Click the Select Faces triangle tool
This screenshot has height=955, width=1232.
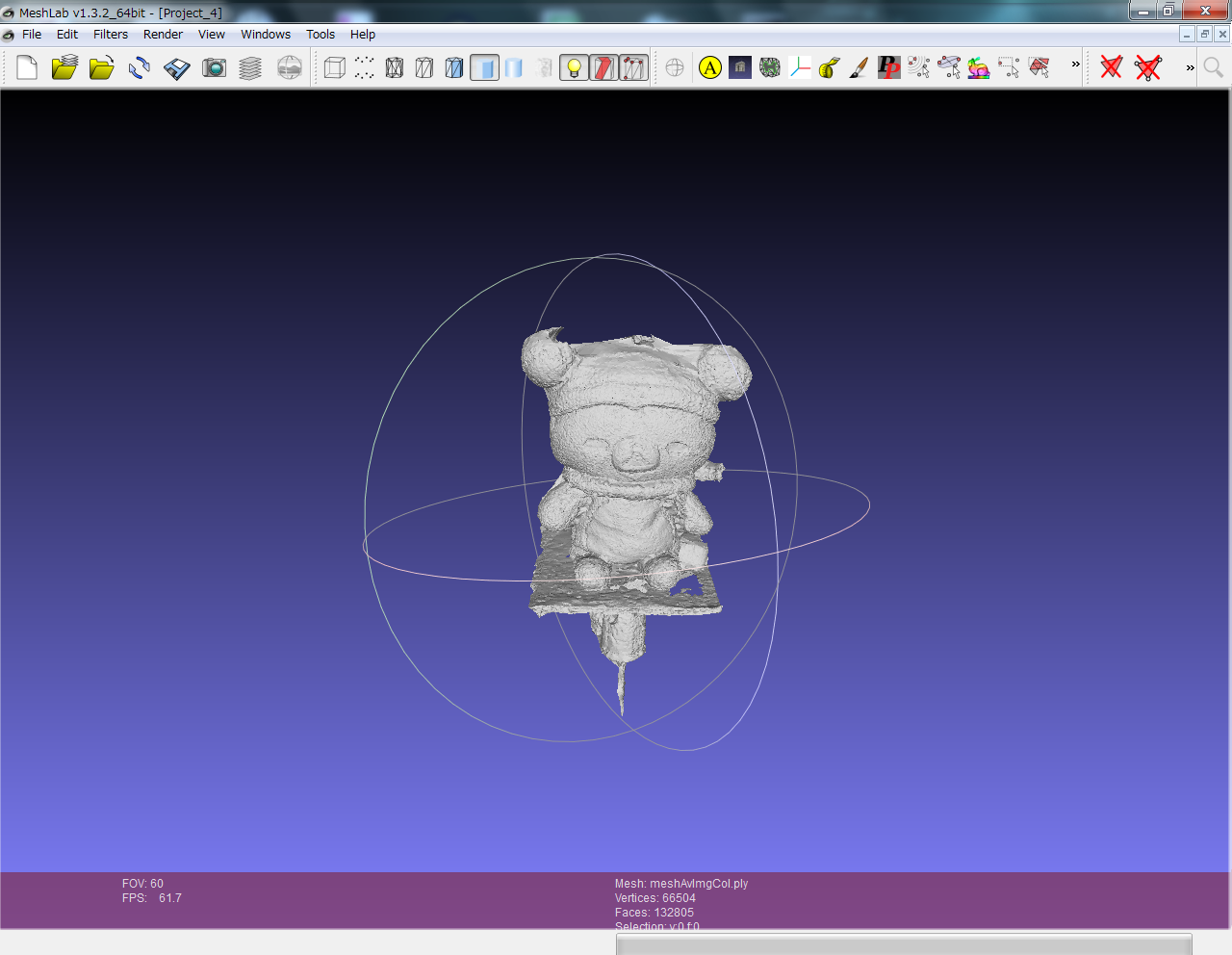coord(1039,67)
